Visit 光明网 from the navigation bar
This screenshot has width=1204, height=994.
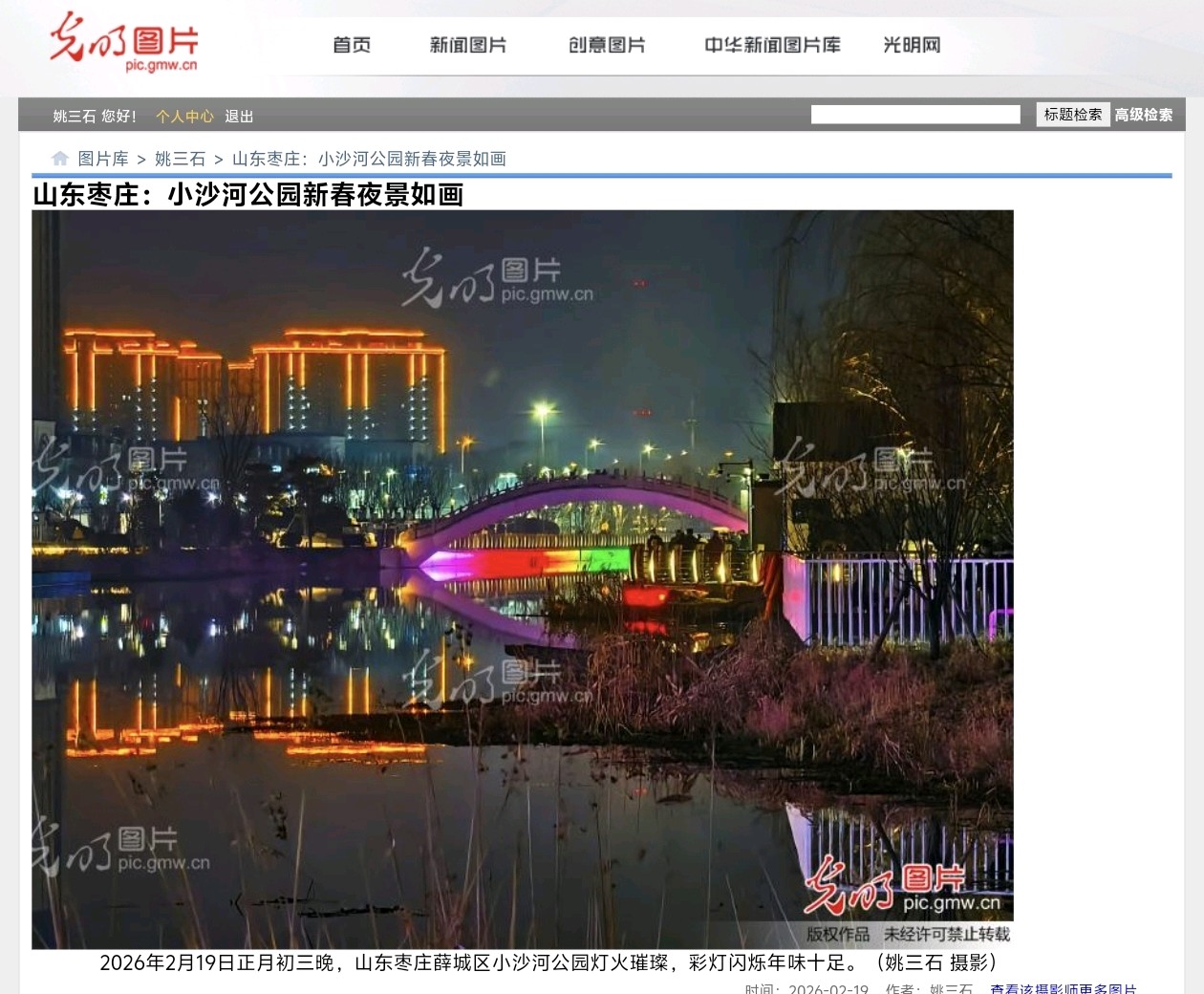pos(912,45)
